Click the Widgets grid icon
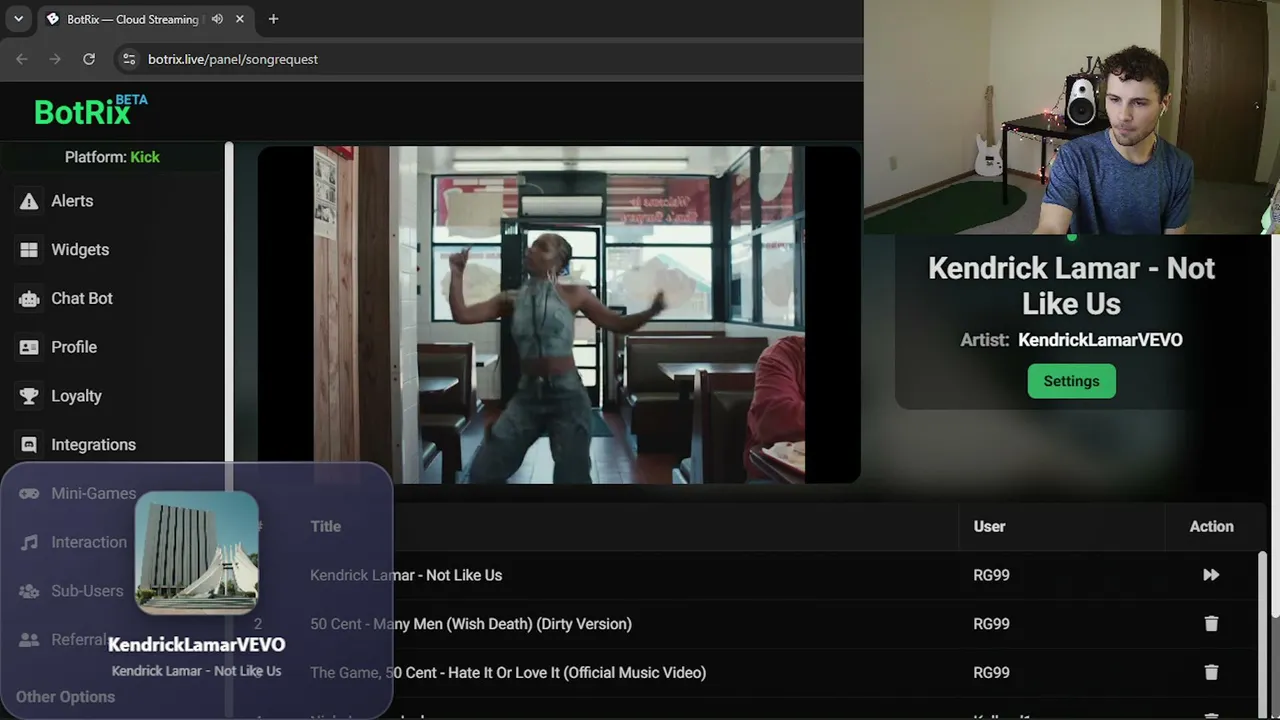The height and width of the screenshot is (720, 1280). [x=29, y=250]
